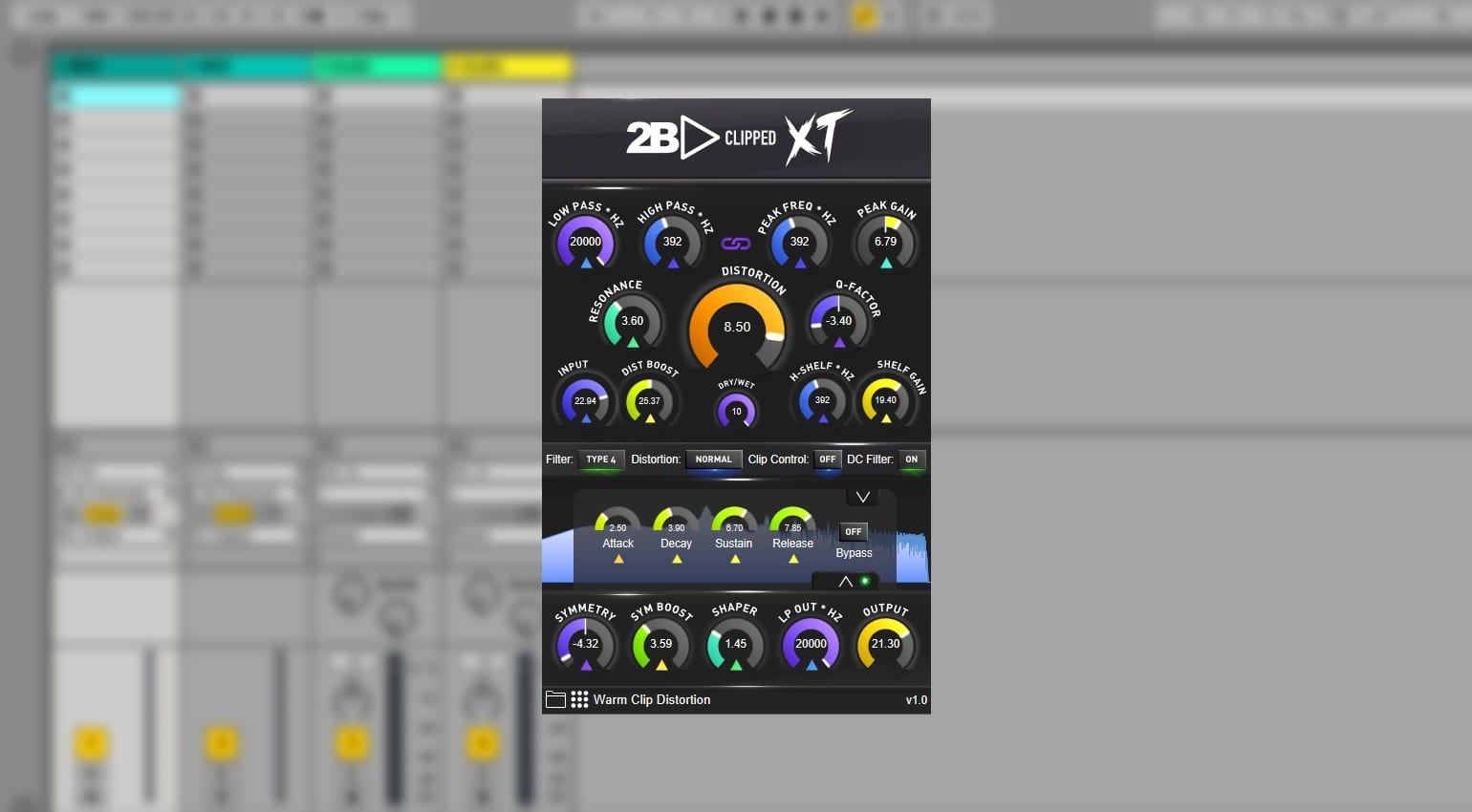Image resolution: width=1472 pixels, height=812 pixels.
Task: Adjust the High Pass Hz knob
Action: coord(673,242)
